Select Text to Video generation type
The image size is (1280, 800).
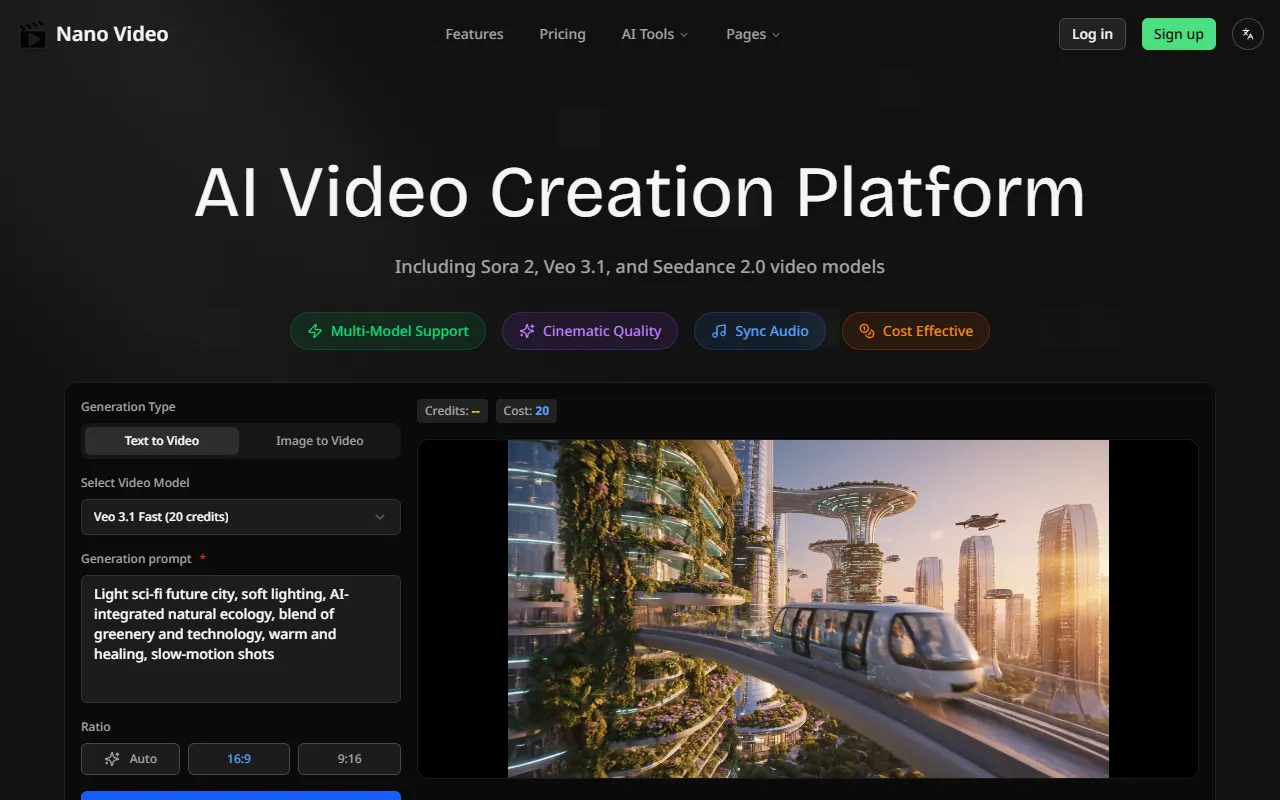pyautogui.click(x=162, y=441)
